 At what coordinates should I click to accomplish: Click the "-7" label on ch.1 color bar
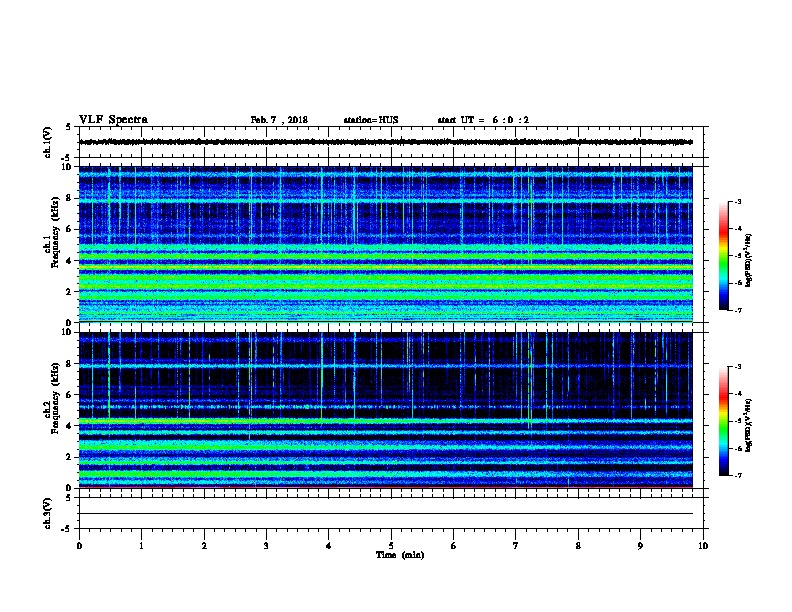pos(738,310)
